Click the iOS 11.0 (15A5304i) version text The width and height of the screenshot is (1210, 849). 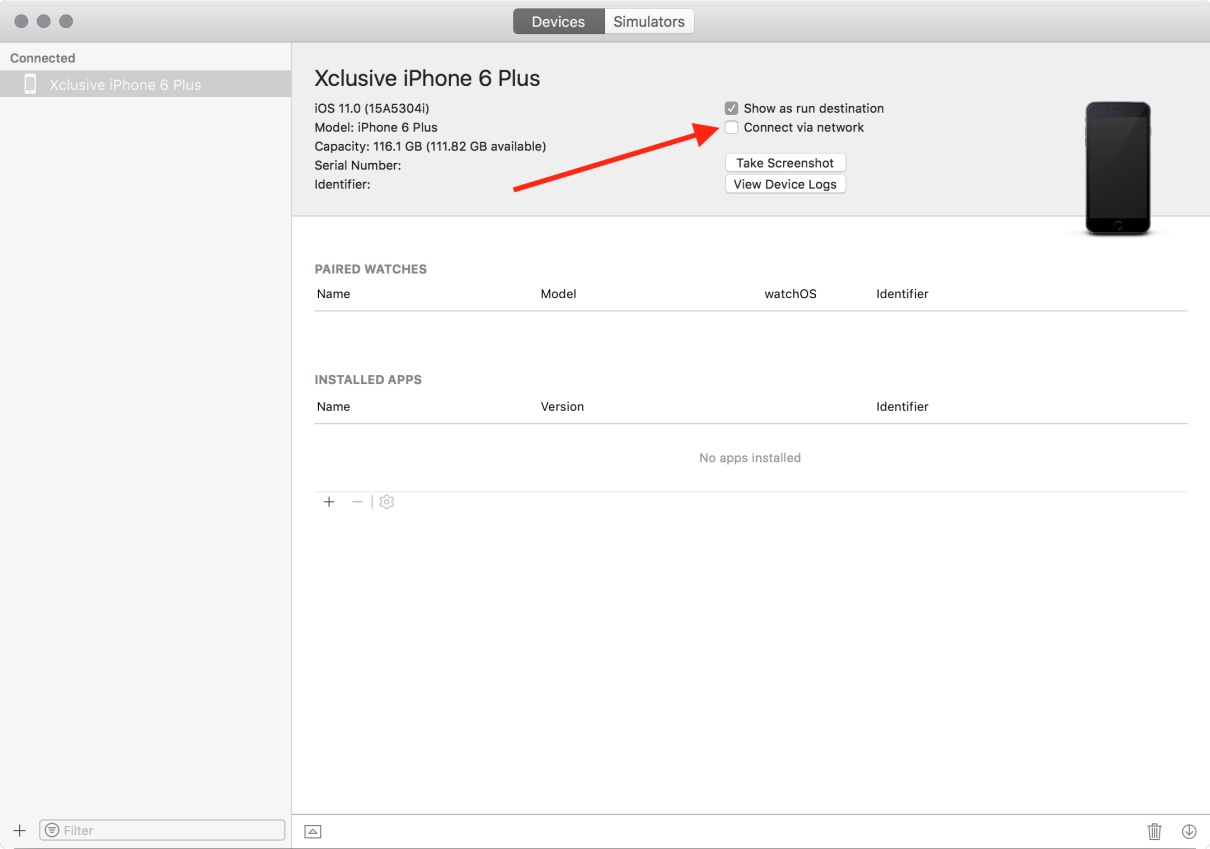click(372, 108)
